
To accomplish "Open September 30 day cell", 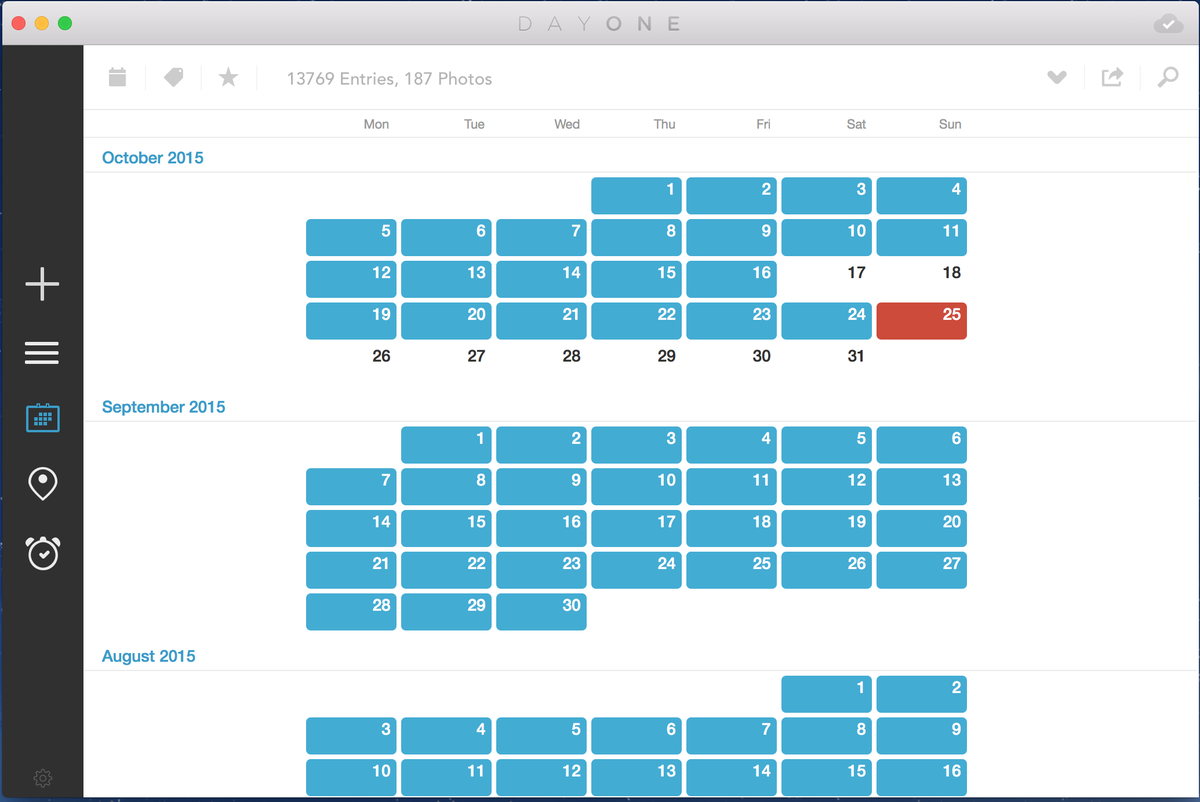I will click(x=541, y=612).
